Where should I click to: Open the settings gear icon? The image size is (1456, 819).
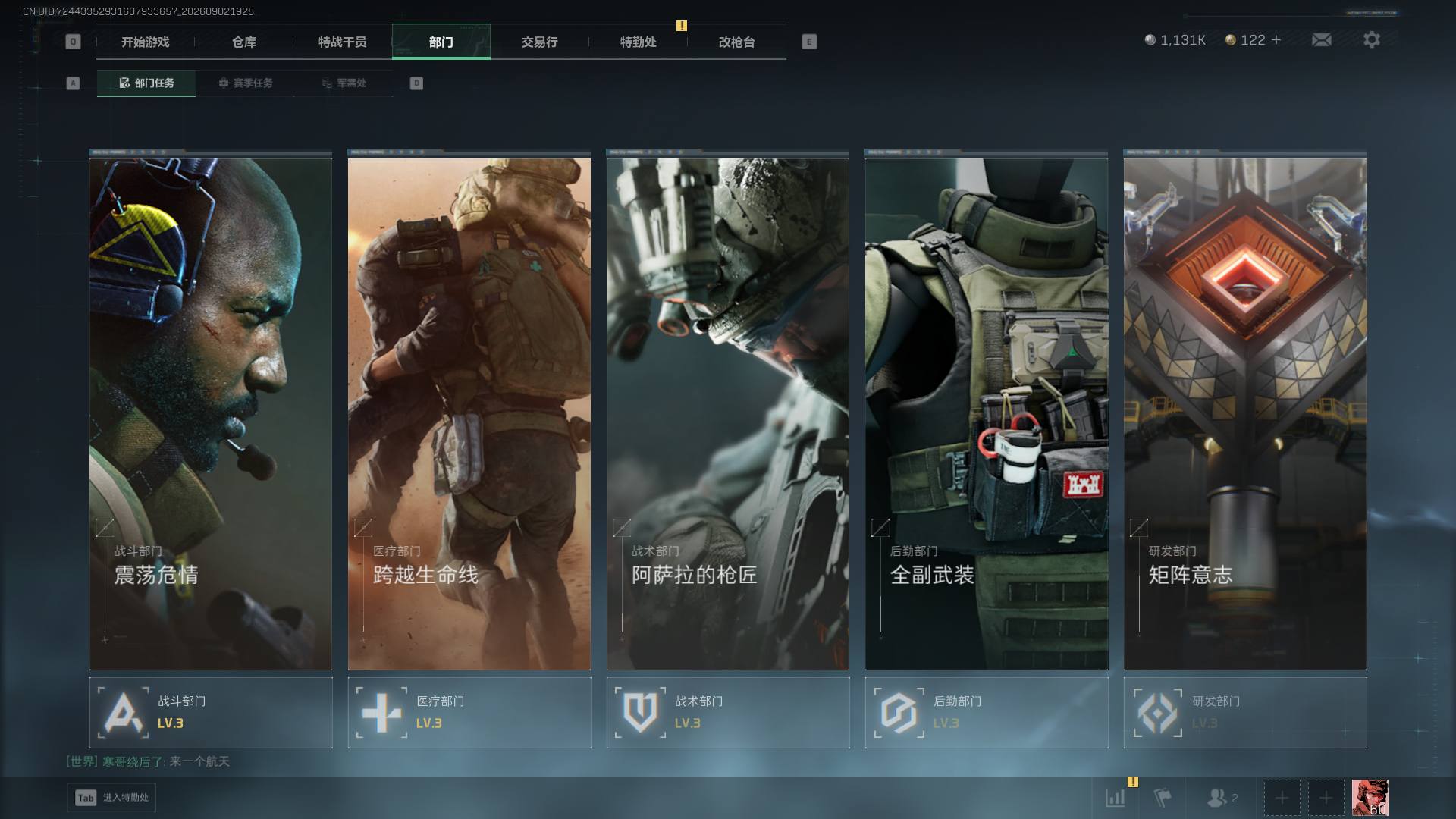tap(1371, 39)
